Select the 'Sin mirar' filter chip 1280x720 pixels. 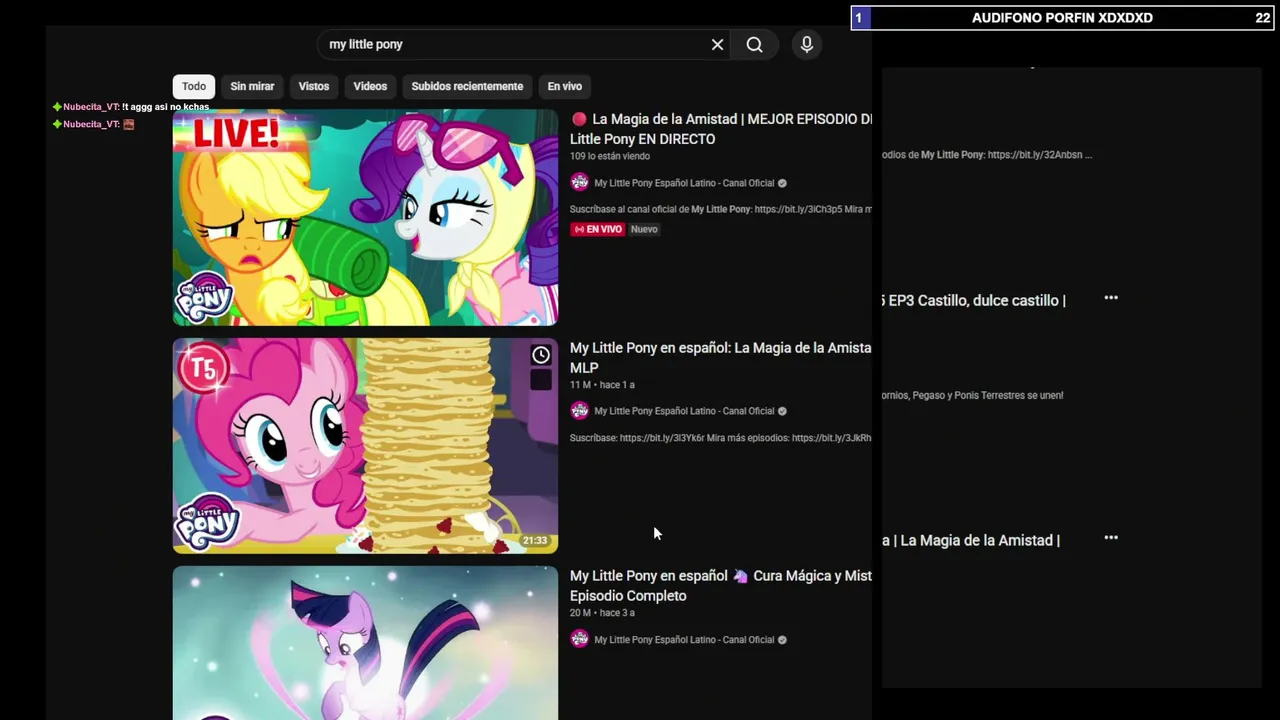[x=252, y=86]
